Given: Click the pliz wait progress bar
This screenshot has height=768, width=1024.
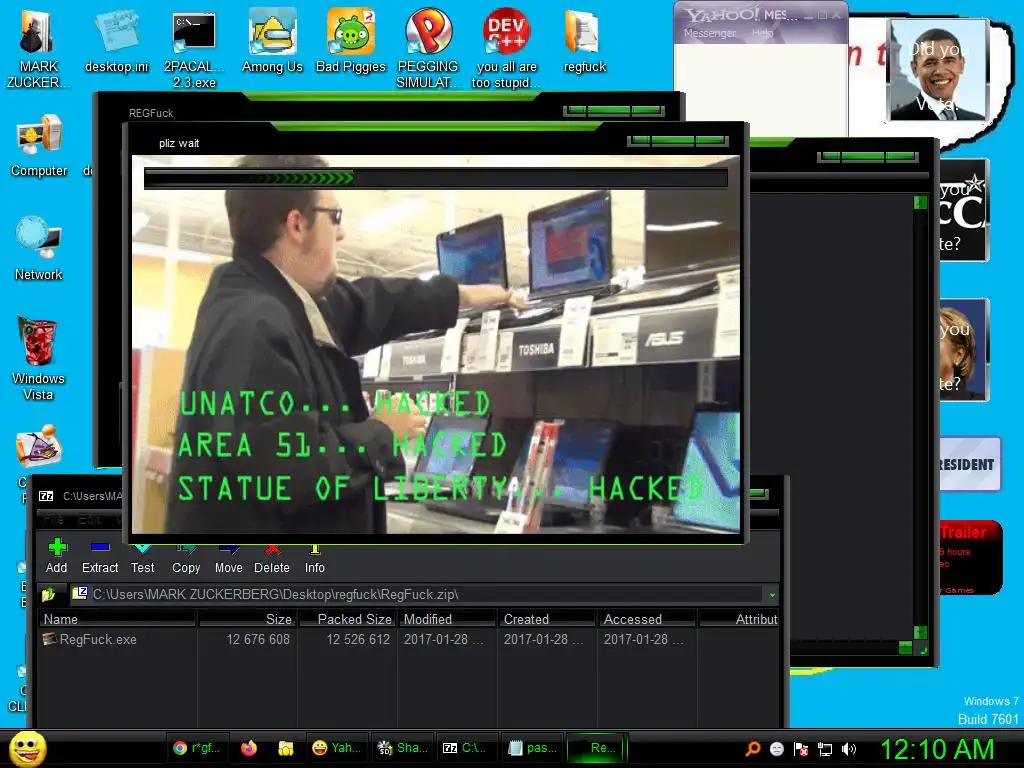Looking at the screenshot, I should (436, 178).
